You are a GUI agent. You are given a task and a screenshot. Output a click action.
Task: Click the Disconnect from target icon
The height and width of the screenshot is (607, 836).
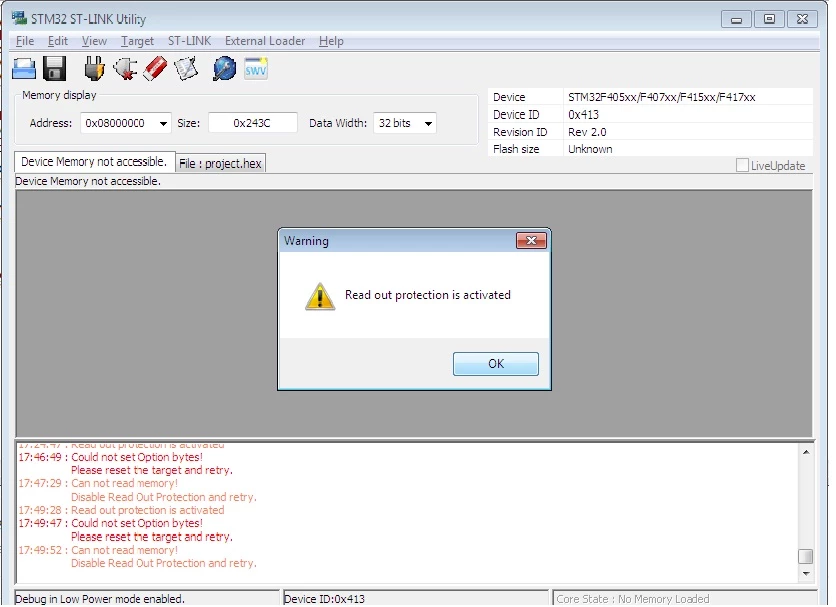click(125, 69)
